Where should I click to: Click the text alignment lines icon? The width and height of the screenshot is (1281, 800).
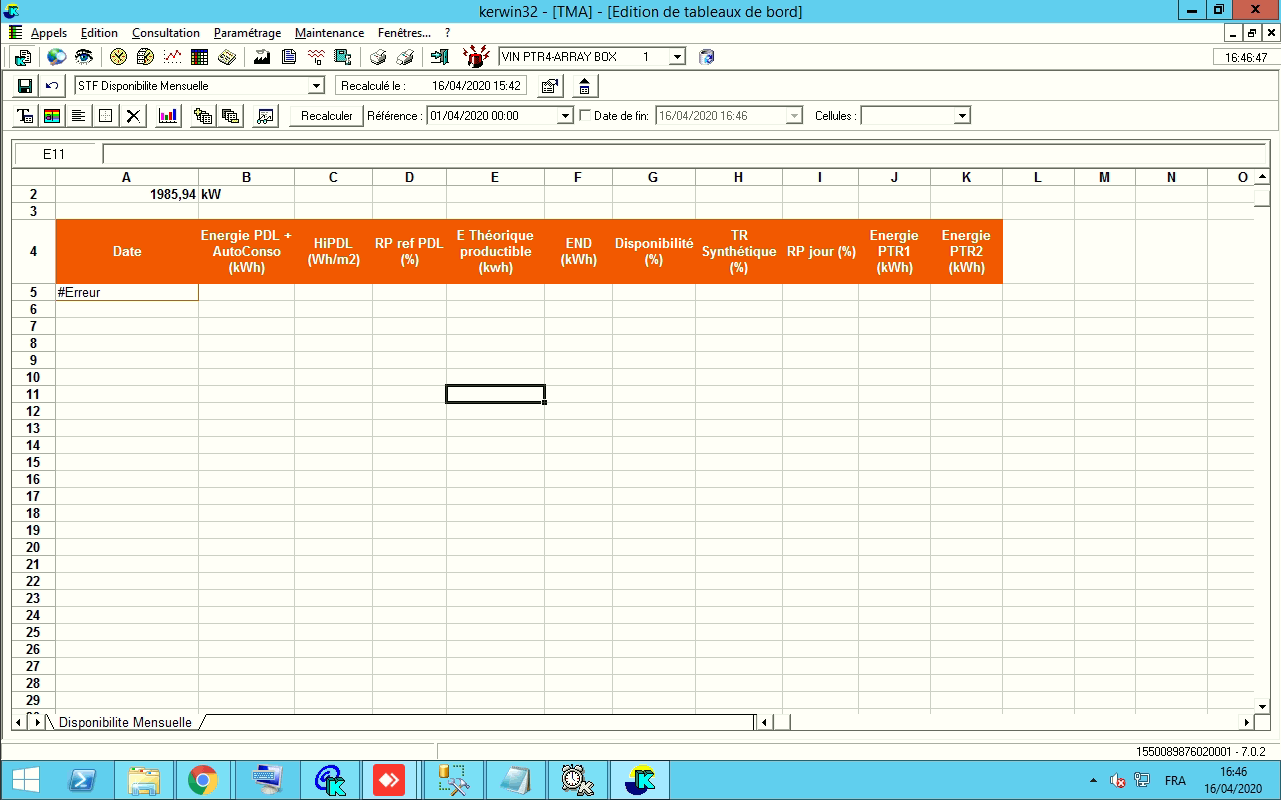click(x=78, y=116)
